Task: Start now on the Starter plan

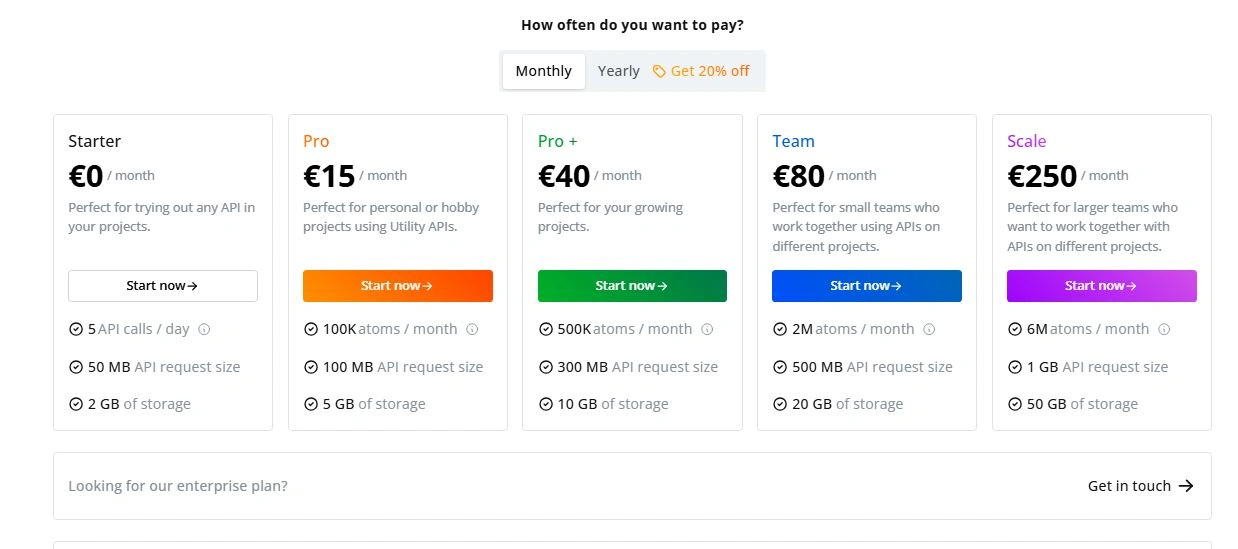Action: pos(163,286)
